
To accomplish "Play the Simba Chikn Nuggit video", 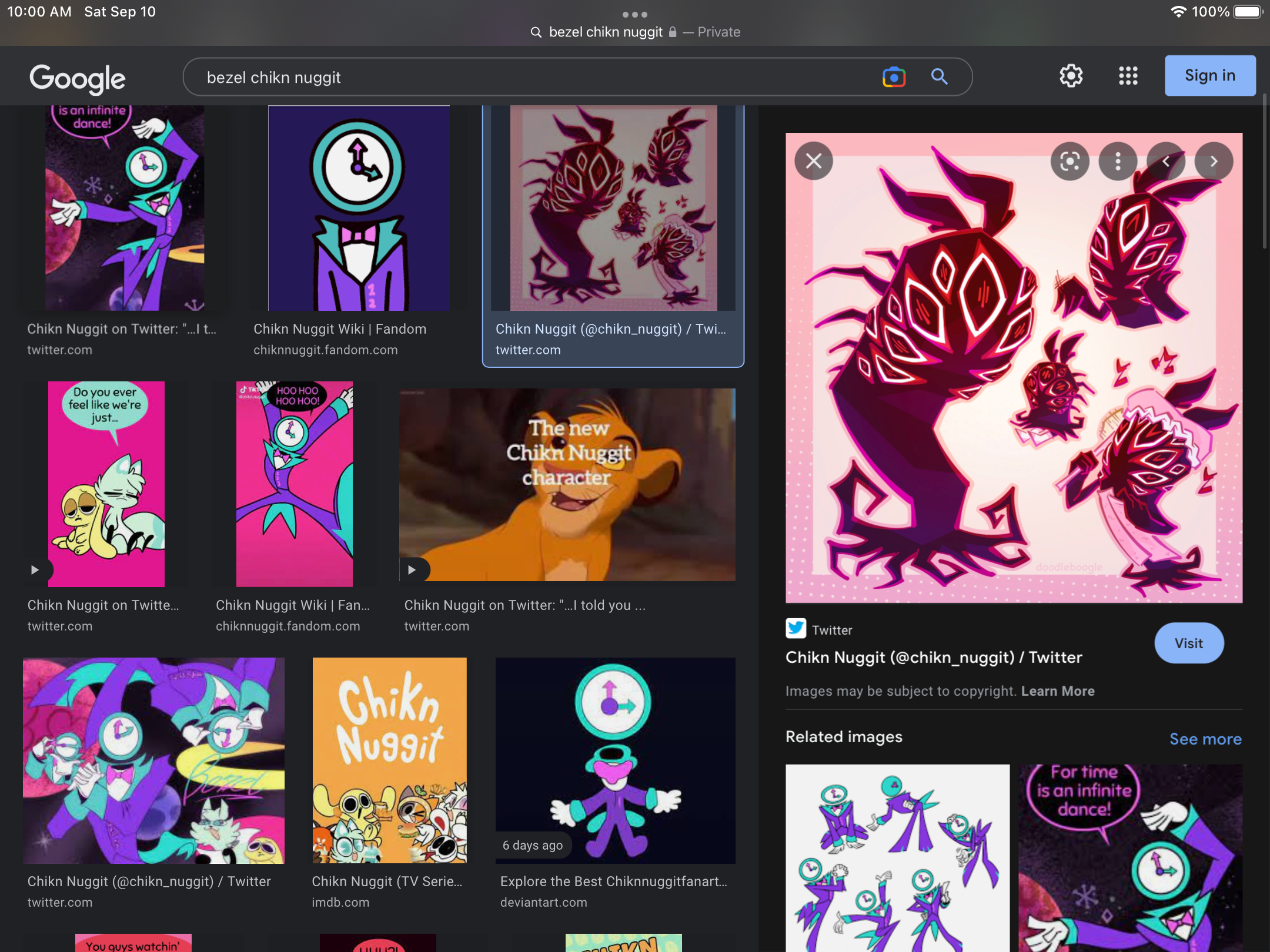I will point(412,569).
